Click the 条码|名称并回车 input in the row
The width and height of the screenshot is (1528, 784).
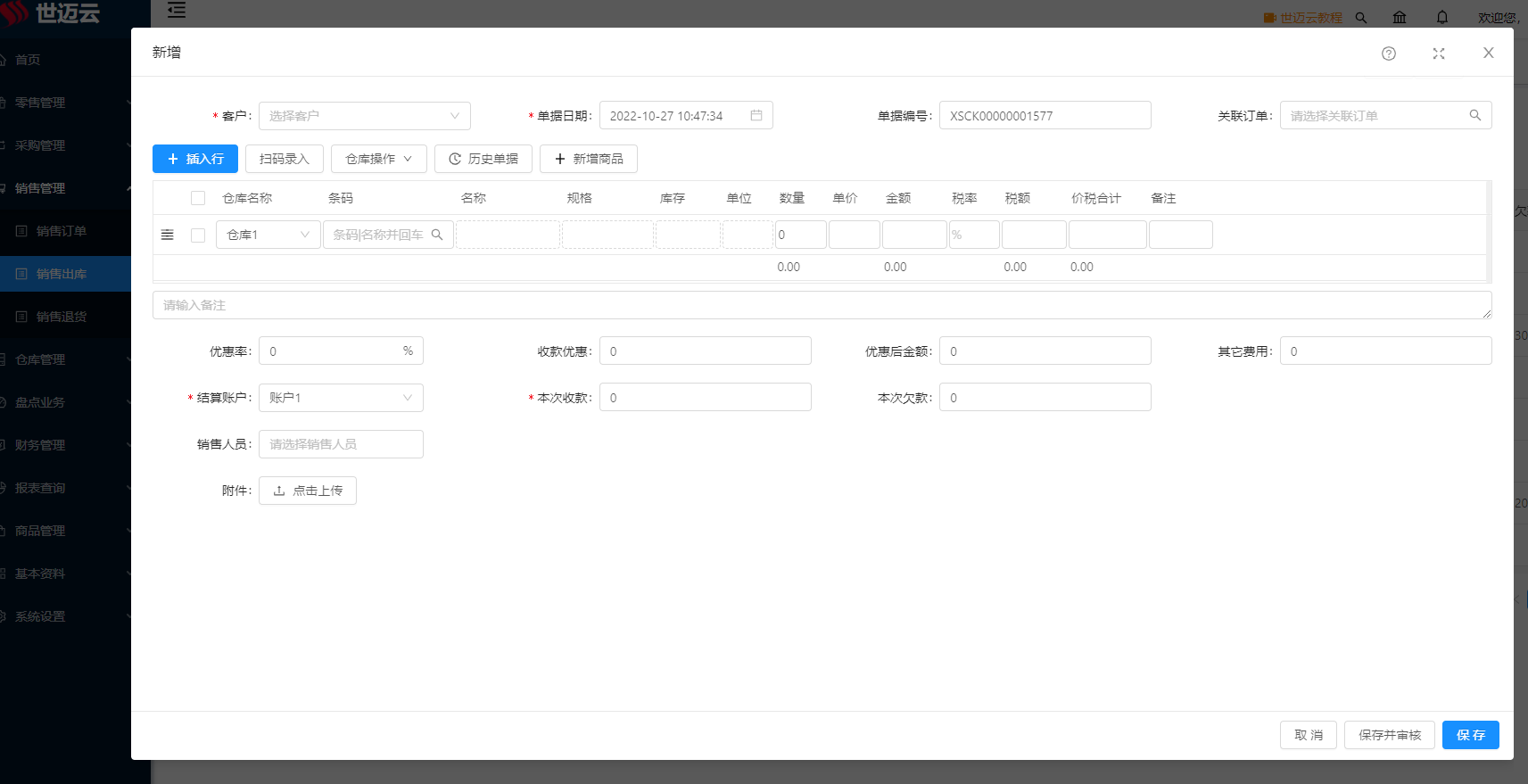[x=388, y=235]
